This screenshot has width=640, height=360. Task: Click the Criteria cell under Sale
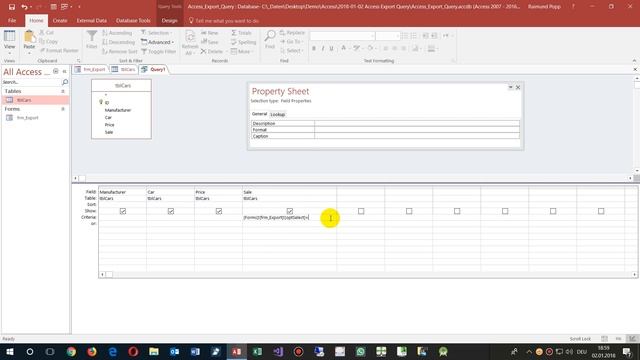tap(289, 218)
